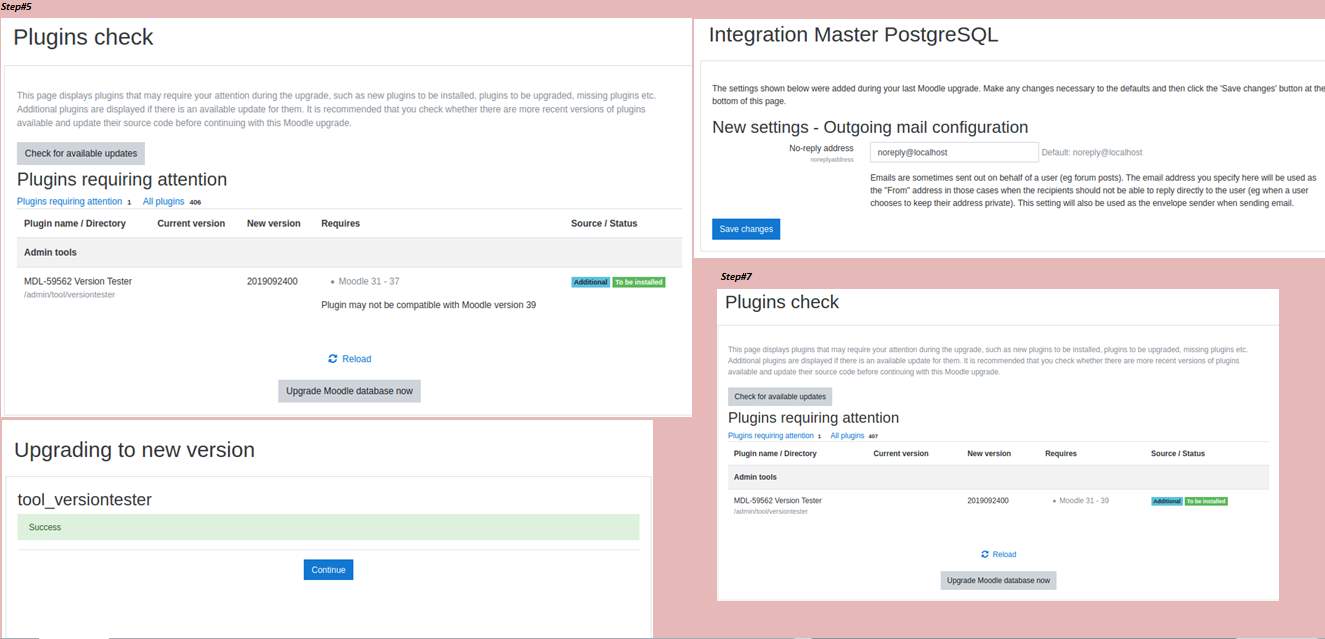This screenshot has width=1325, height=639.
Task: Click MDL-59562 Version Tester in Step 7 table
Action: click(778, 500)
